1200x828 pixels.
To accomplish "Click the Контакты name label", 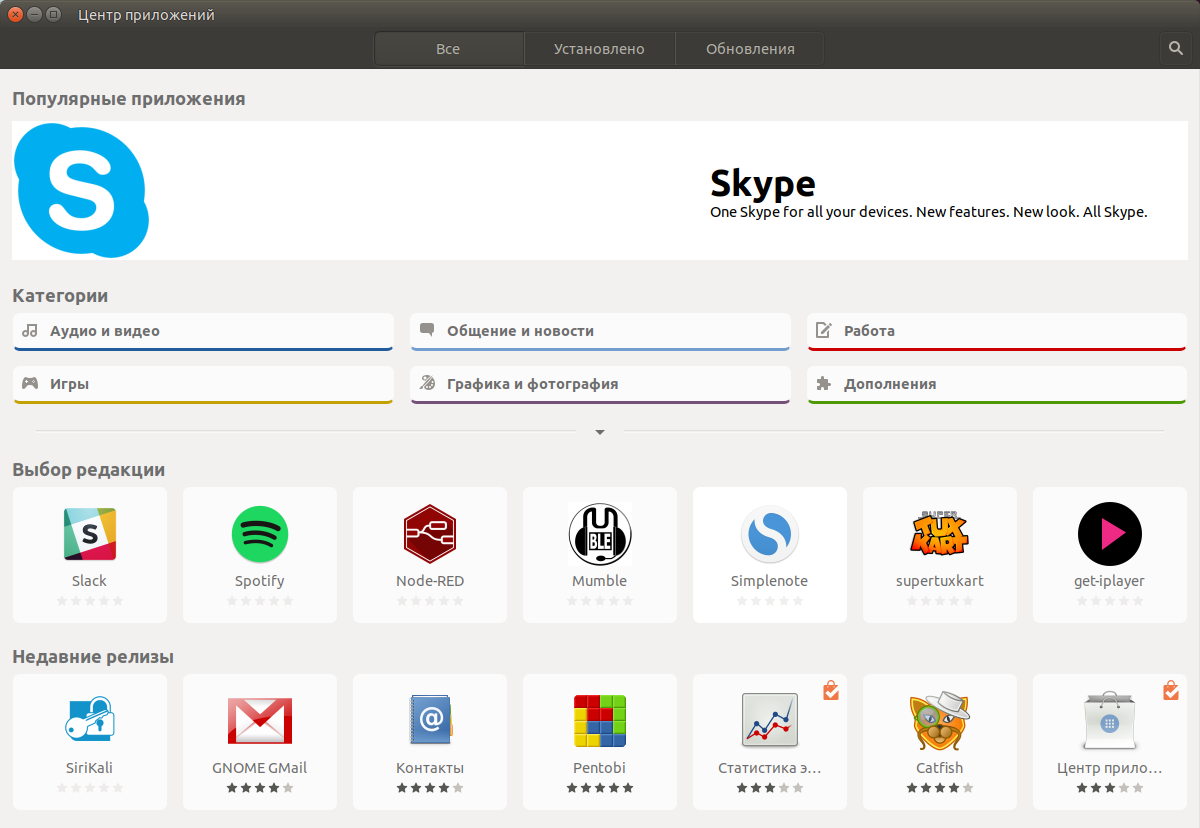I will click(x=430, y=768).
